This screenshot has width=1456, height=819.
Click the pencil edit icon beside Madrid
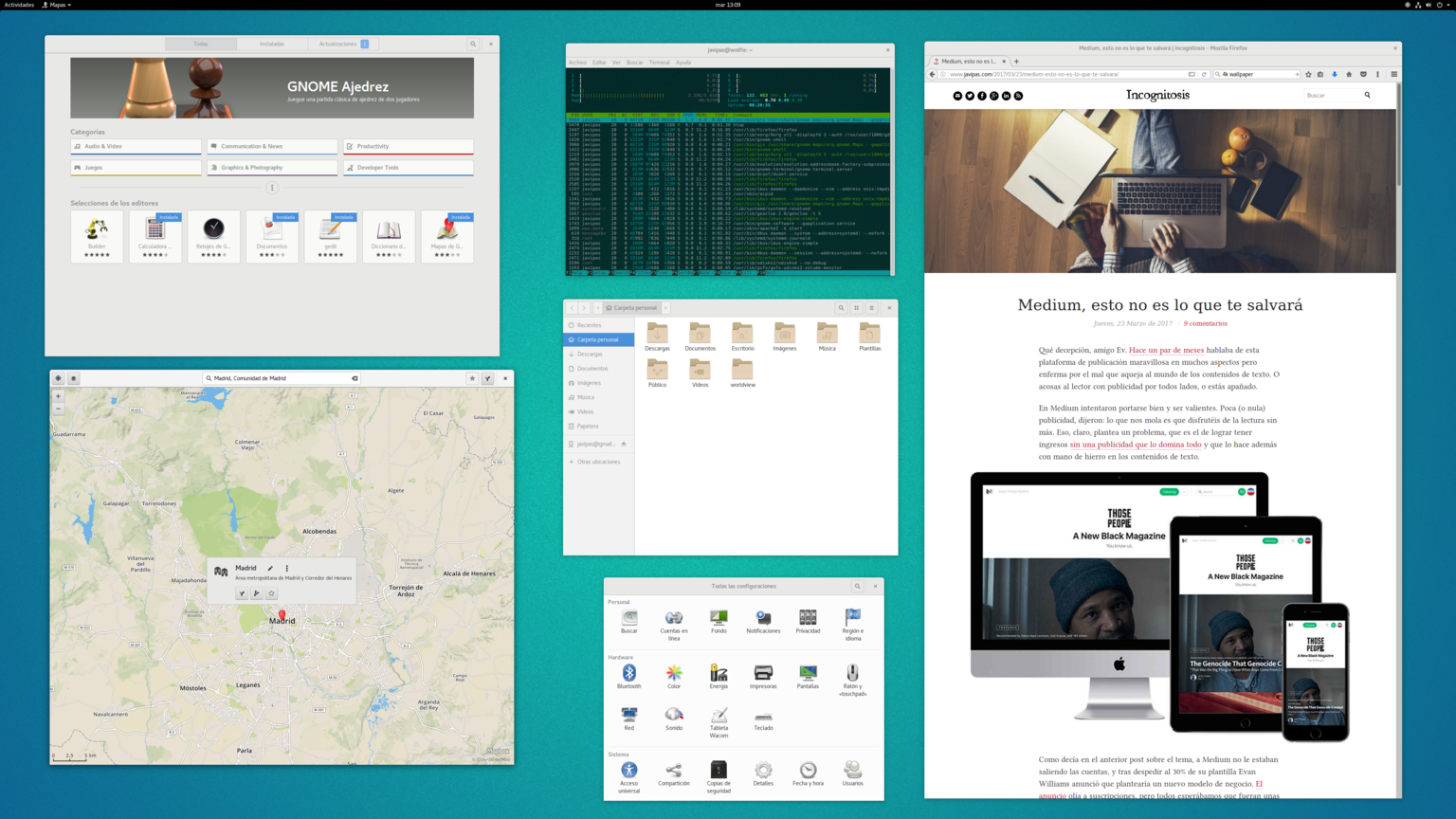click(270, 569)
